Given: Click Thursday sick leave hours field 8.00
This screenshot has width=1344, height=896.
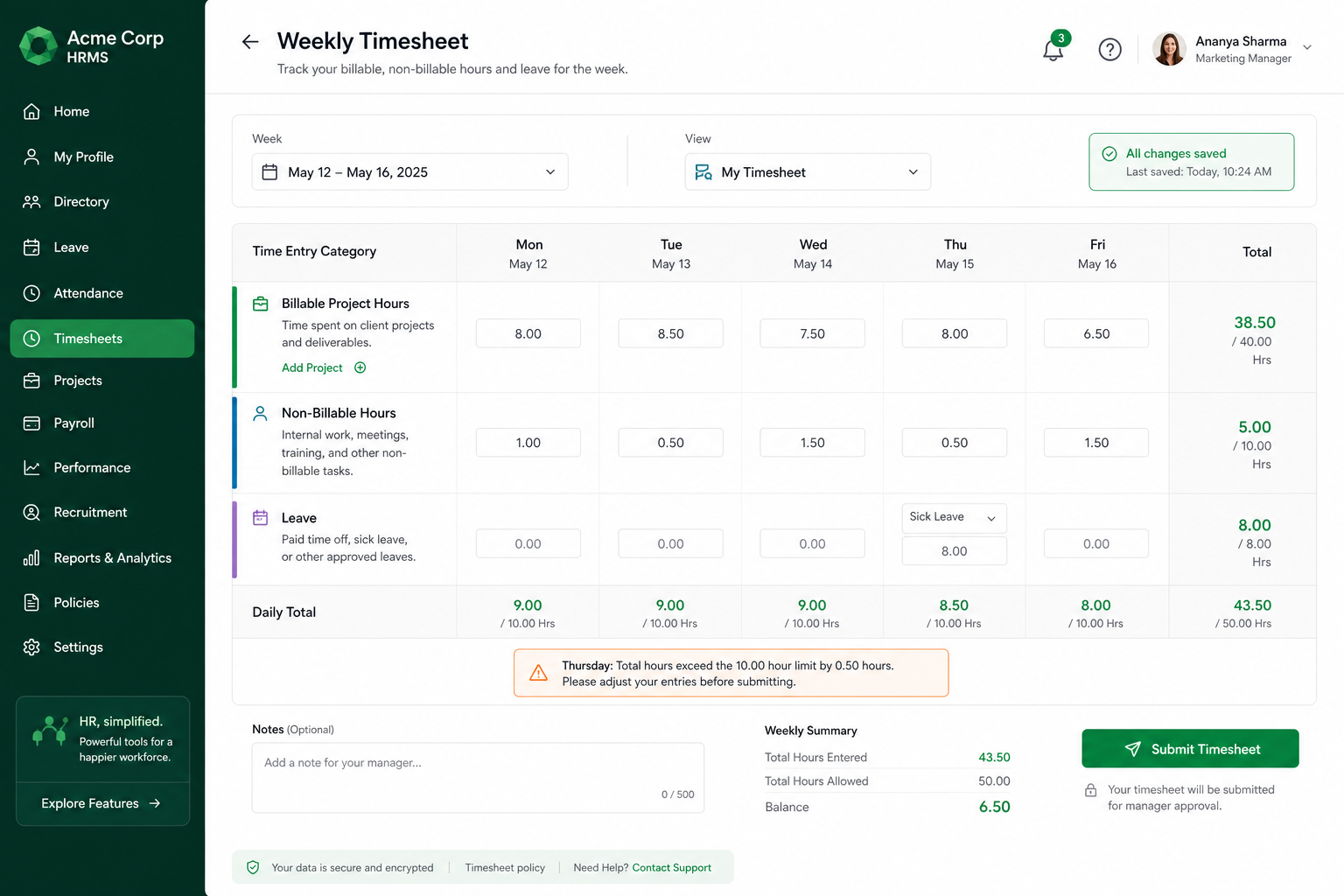Looking at the screenshot, I should pos(954,551).
